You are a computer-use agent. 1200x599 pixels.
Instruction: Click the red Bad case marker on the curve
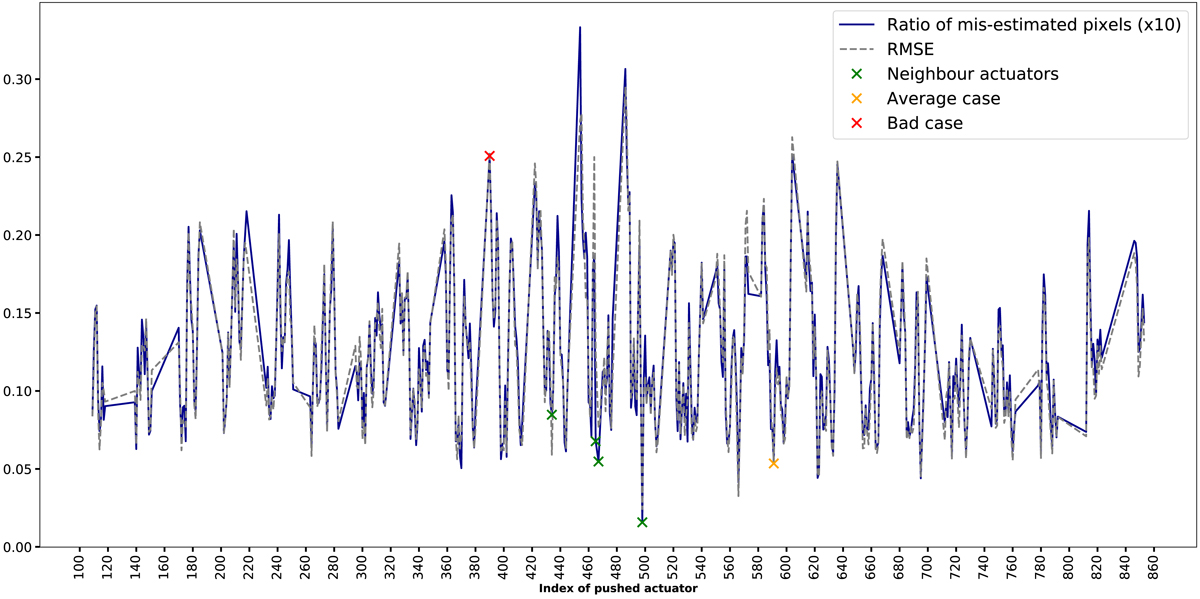[x=489, y=156]
